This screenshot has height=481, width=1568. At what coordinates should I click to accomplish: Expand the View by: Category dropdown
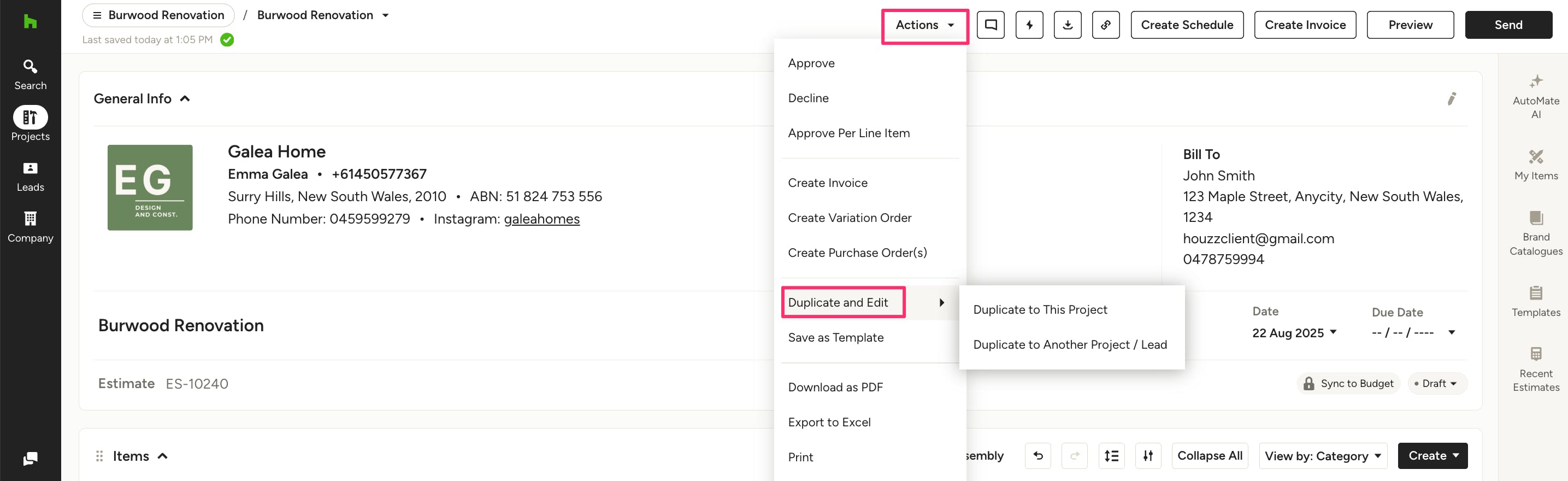point(1322,456)
